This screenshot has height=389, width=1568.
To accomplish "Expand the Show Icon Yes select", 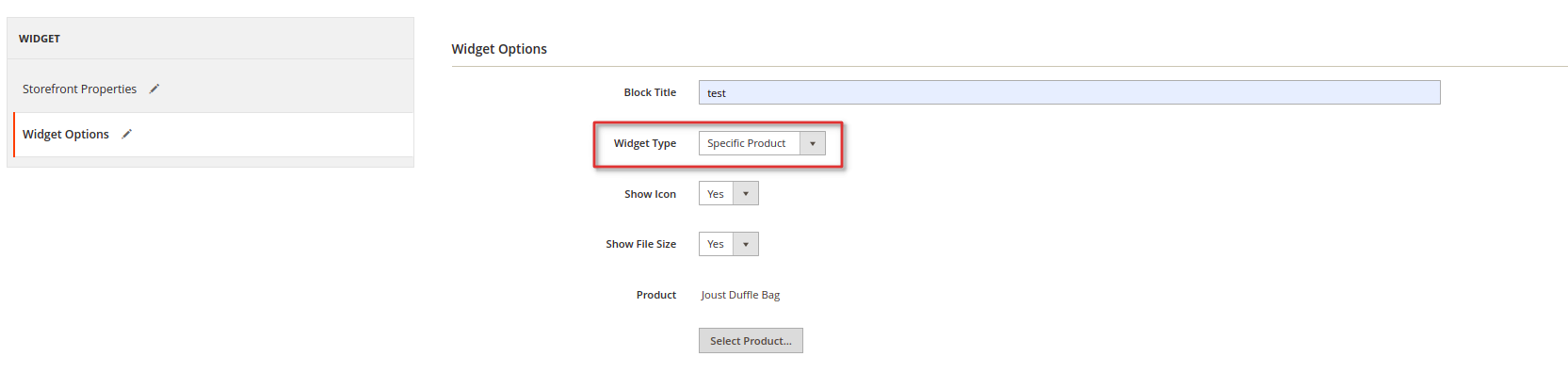I will click(x=728, y=194).
